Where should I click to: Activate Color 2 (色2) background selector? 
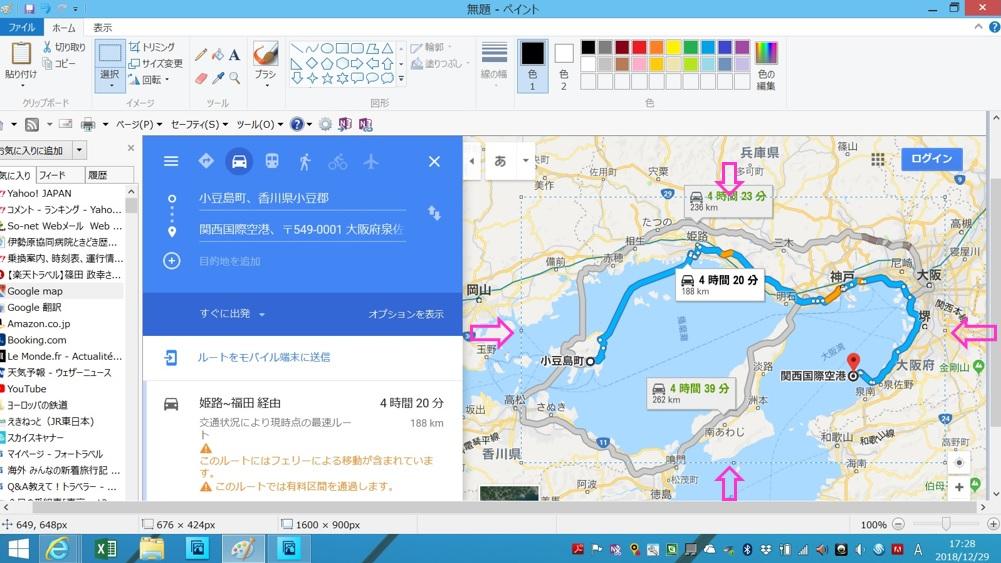click(564, 66)
